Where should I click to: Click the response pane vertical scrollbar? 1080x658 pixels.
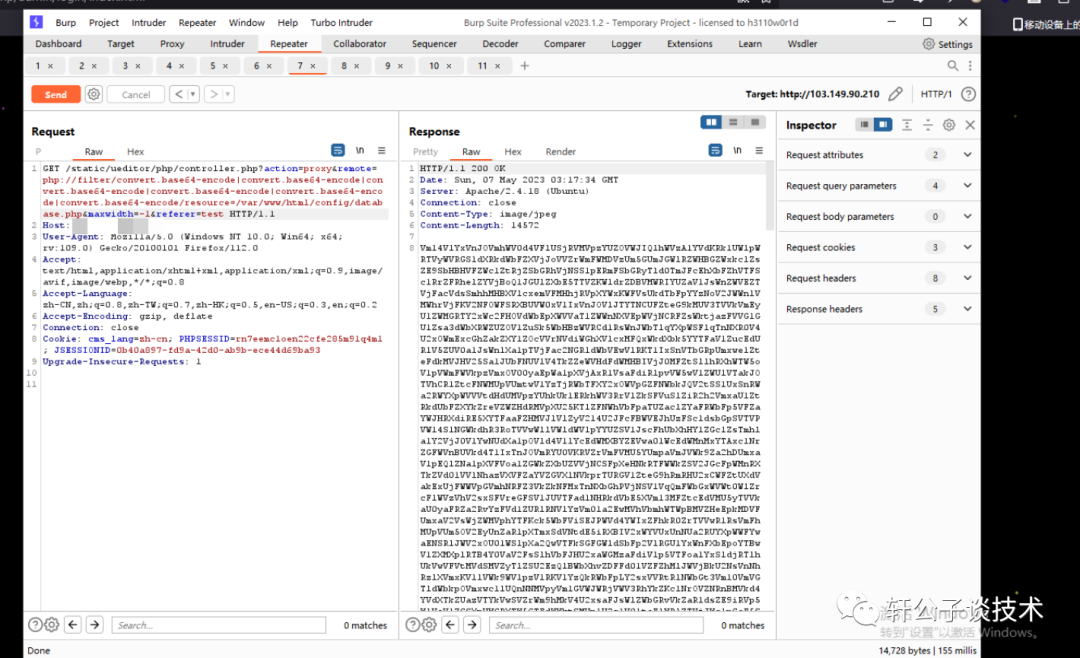[770, 197]
